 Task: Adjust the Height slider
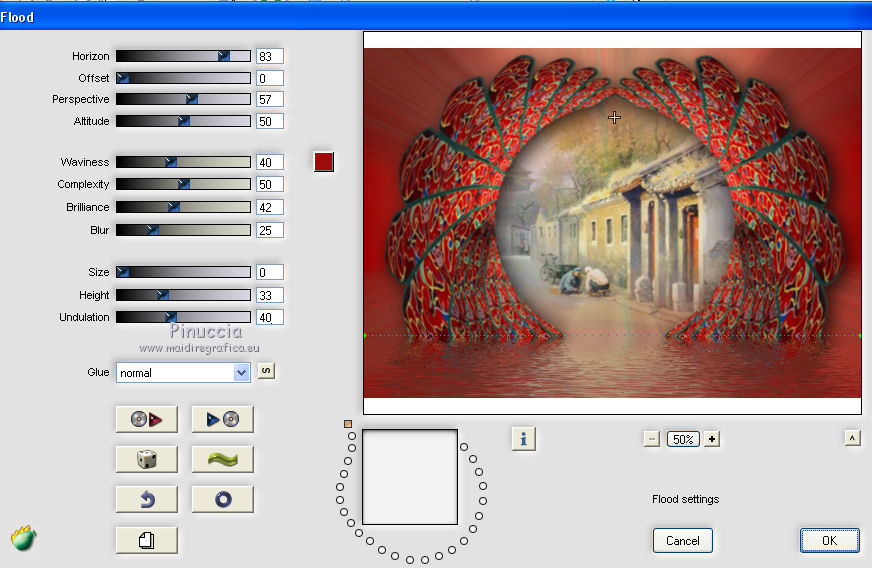(x=183, y=295)
